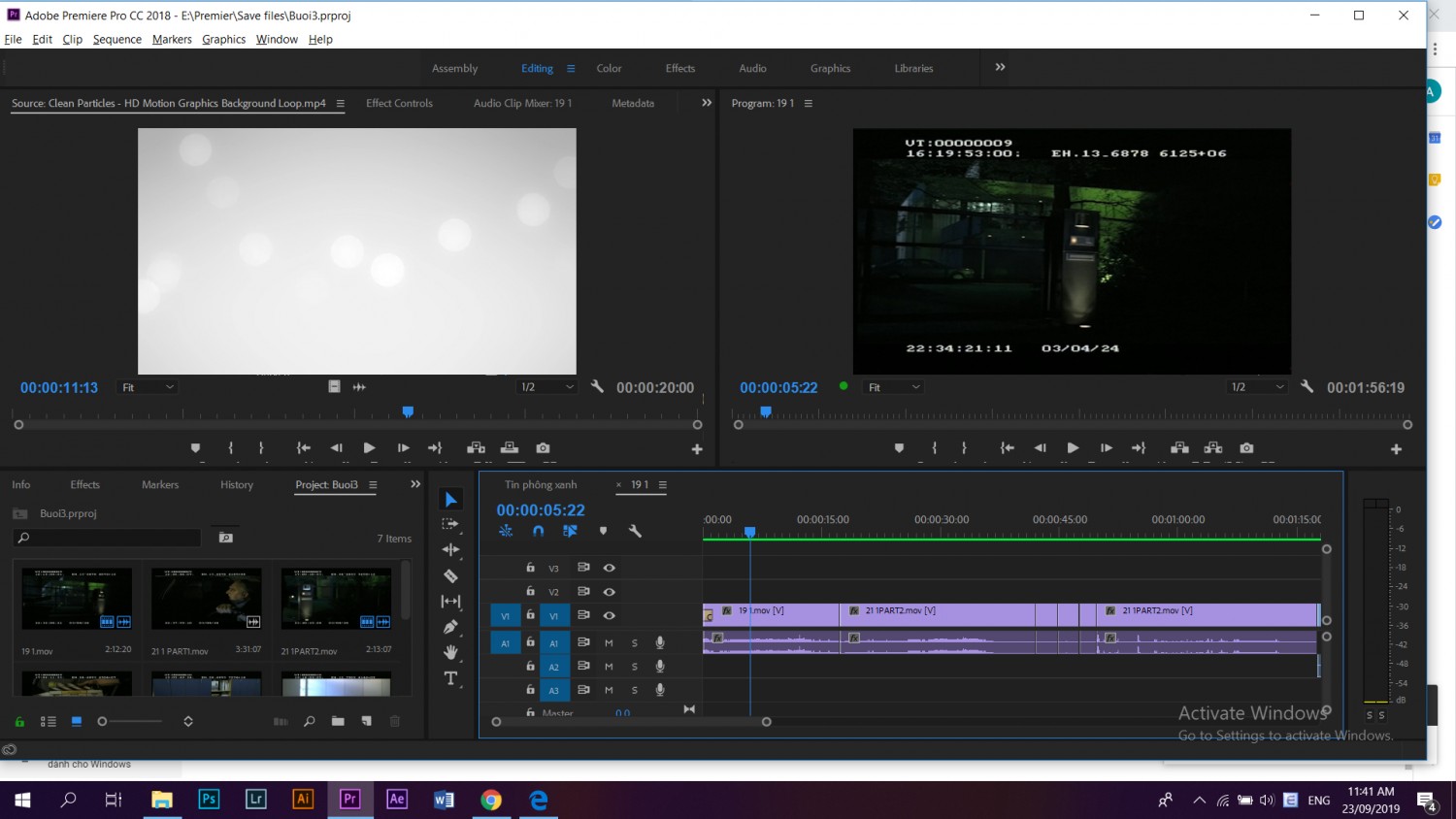Open Effect Controls tab

tap(399, 103)
